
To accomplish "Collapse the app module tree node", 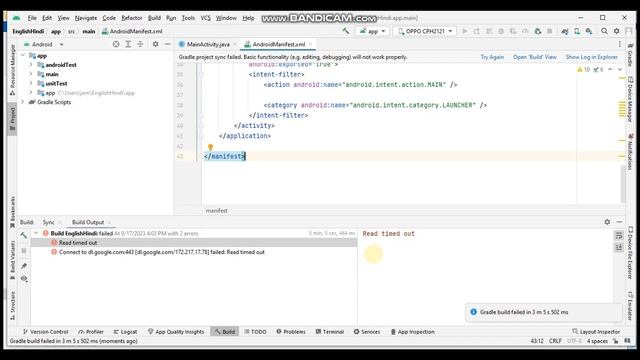I will point(23,56).
